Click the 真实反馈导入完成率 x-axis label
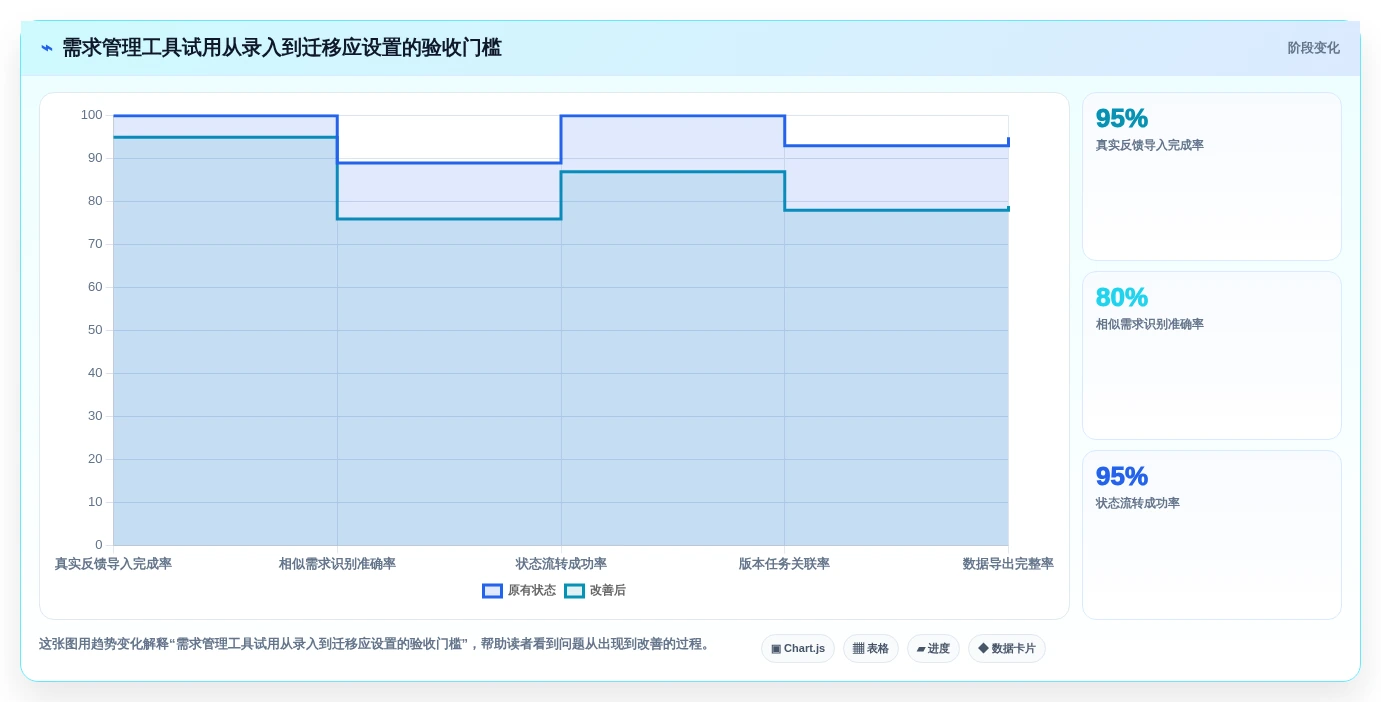Screen dimensions: 1381x702 [113, 564]
